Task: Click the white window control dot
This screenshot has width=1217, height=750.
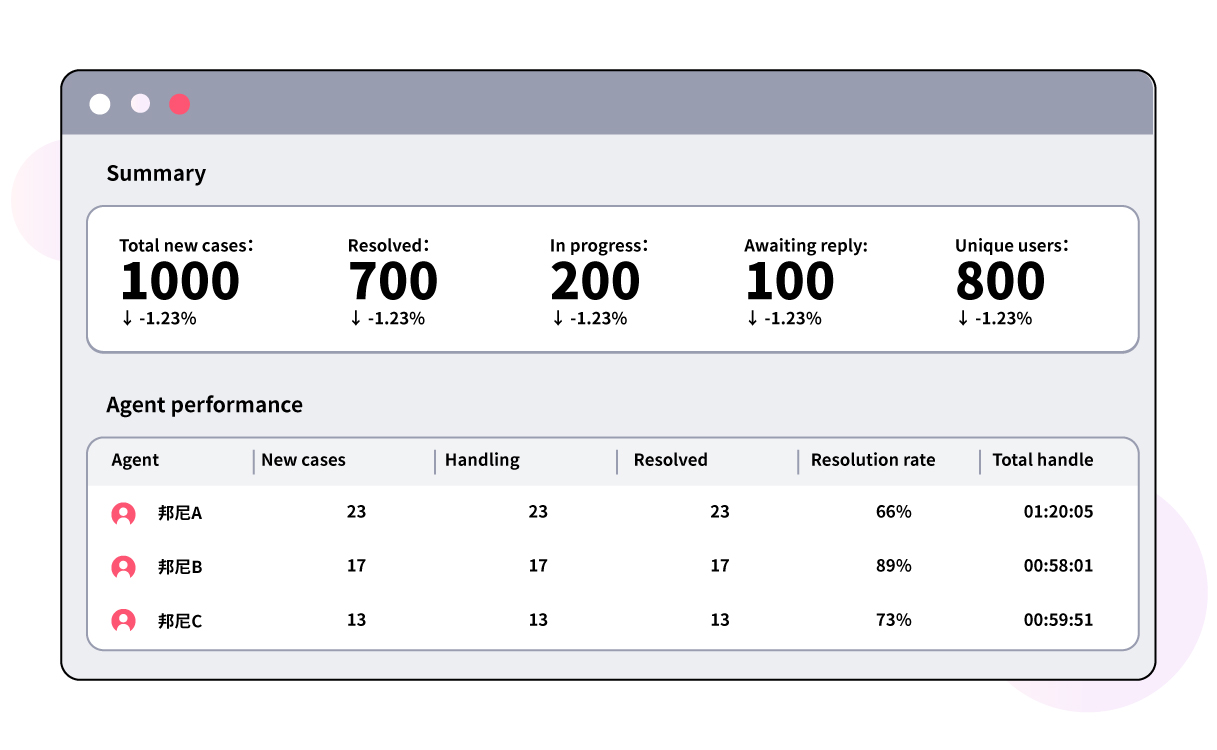Action: click(x=100, y=104)
